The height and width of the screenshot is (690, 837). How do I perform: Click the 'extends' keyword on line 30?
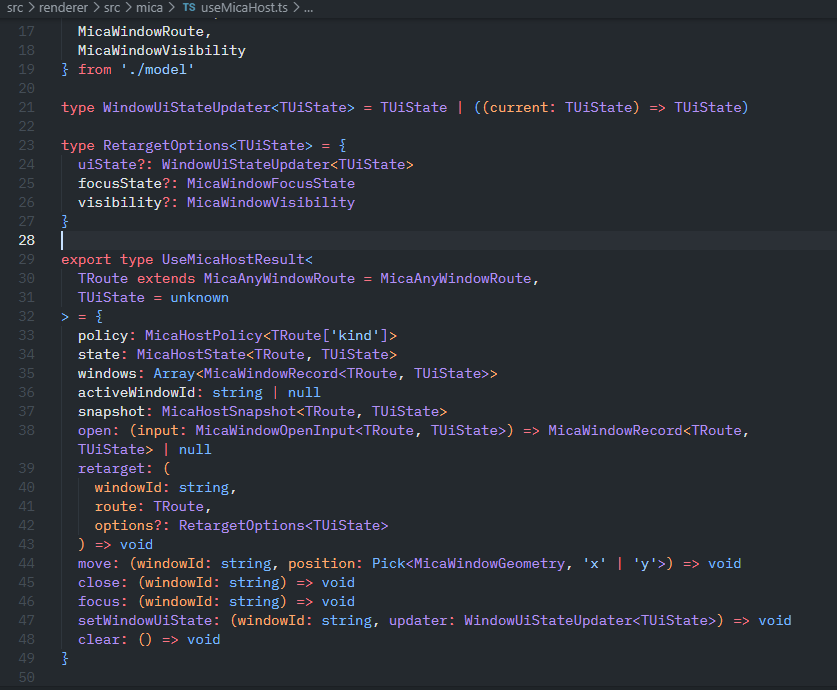click(x=166, y=279)
